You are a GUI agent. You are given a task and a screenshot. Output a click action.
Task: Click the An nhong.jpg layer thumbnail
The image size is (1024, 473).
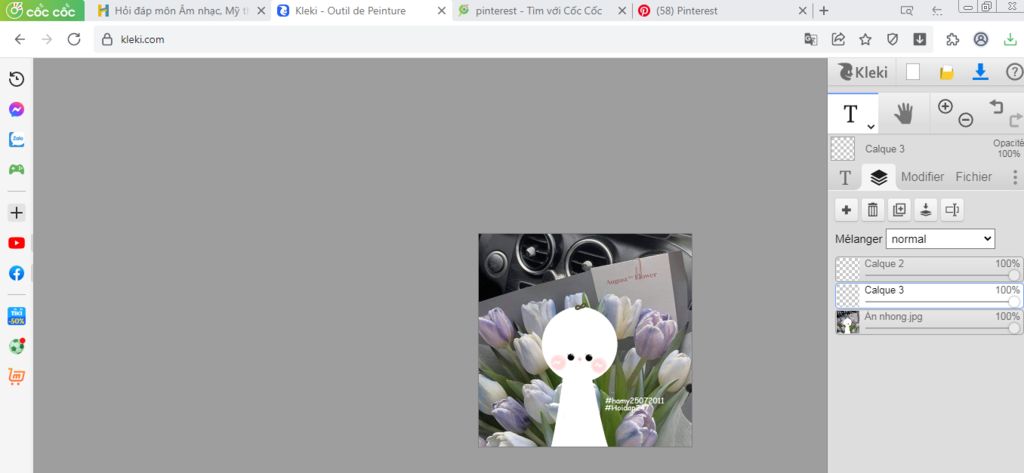(x=848, y=322)
